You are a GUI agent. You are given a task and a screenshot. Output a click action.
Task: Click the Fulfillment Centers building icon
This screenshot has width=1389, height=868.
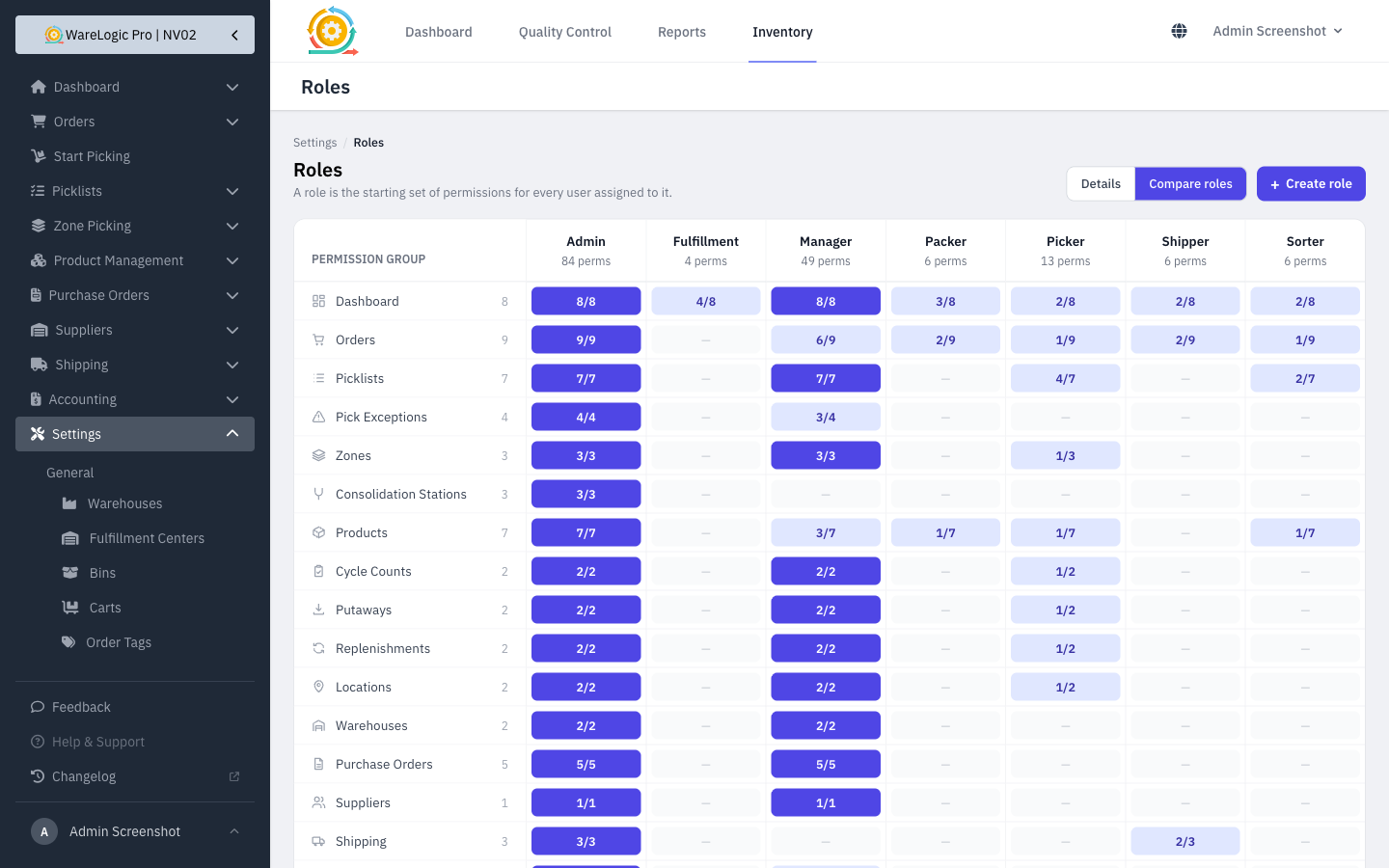[70, 538]
